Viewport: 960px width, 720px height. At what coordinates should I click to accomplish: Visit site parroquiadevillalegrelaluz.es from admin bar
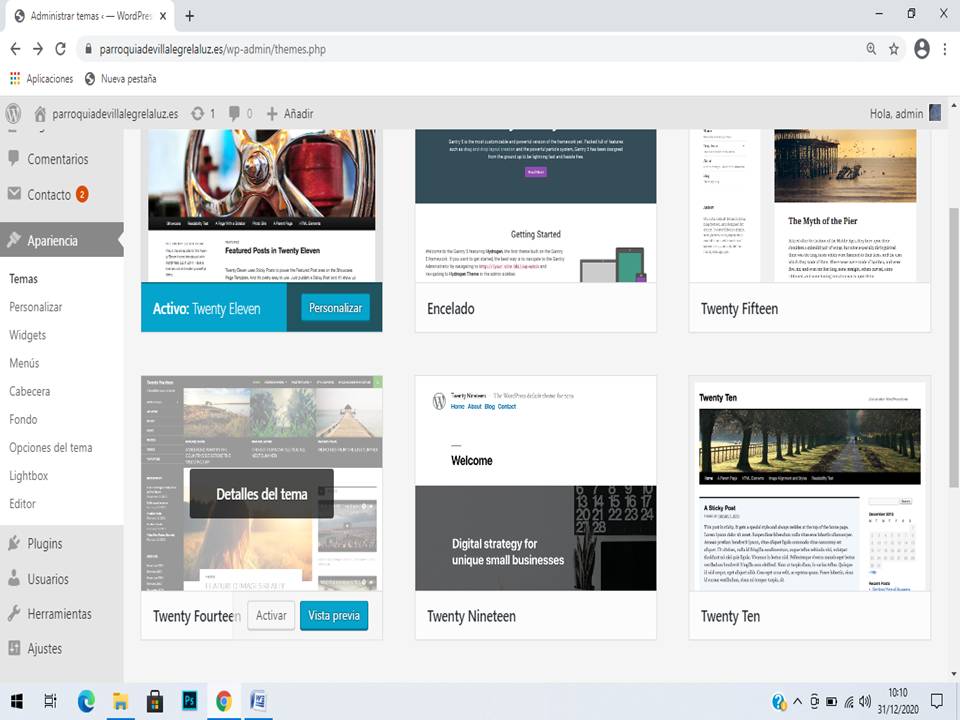point(107,114)
